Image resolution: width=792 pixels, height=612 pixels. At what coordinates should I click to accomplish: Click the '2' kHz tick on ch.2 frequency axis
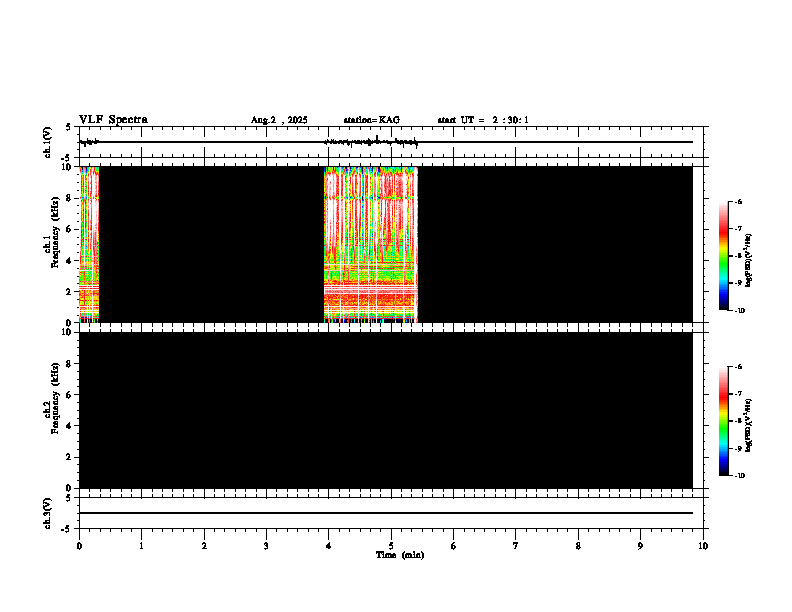coord(70,457)
